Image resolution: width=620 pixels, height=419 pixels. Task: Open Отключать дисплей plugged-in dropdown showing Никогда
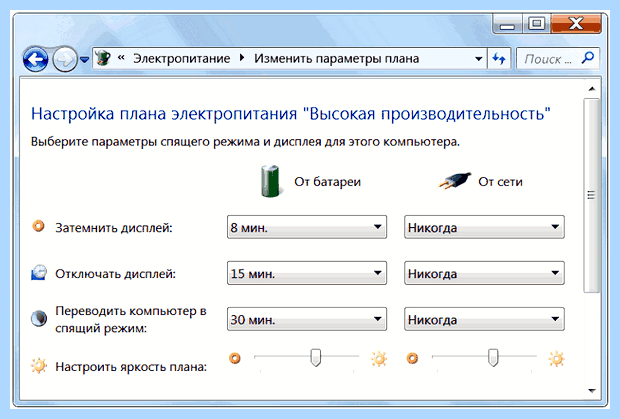[484, 273]
